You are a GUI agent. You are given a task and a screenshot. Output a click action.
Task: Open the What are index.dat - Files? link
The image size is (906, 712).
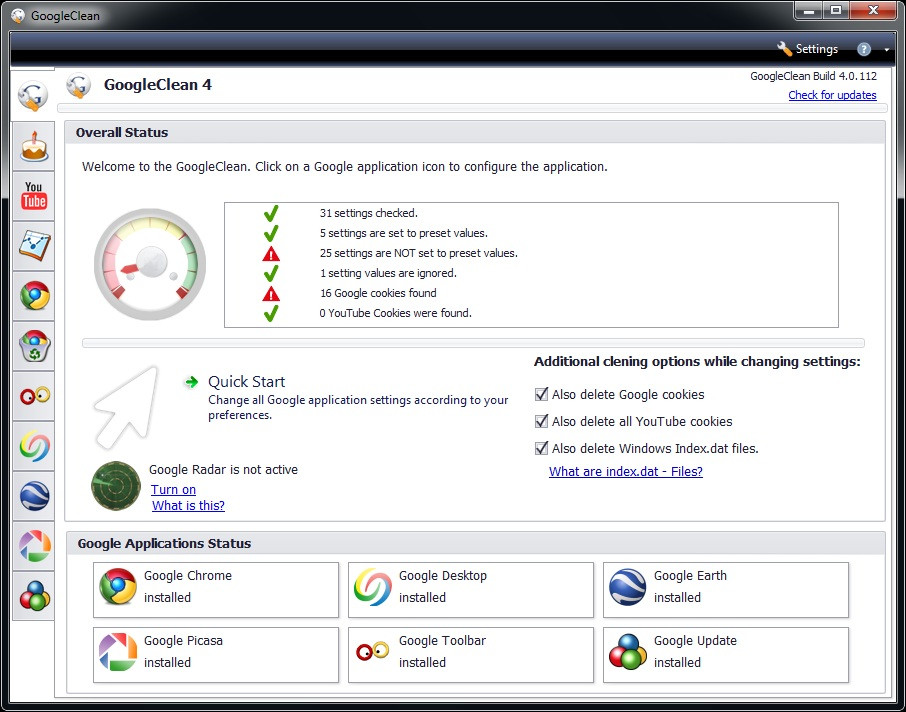(626, 472)
